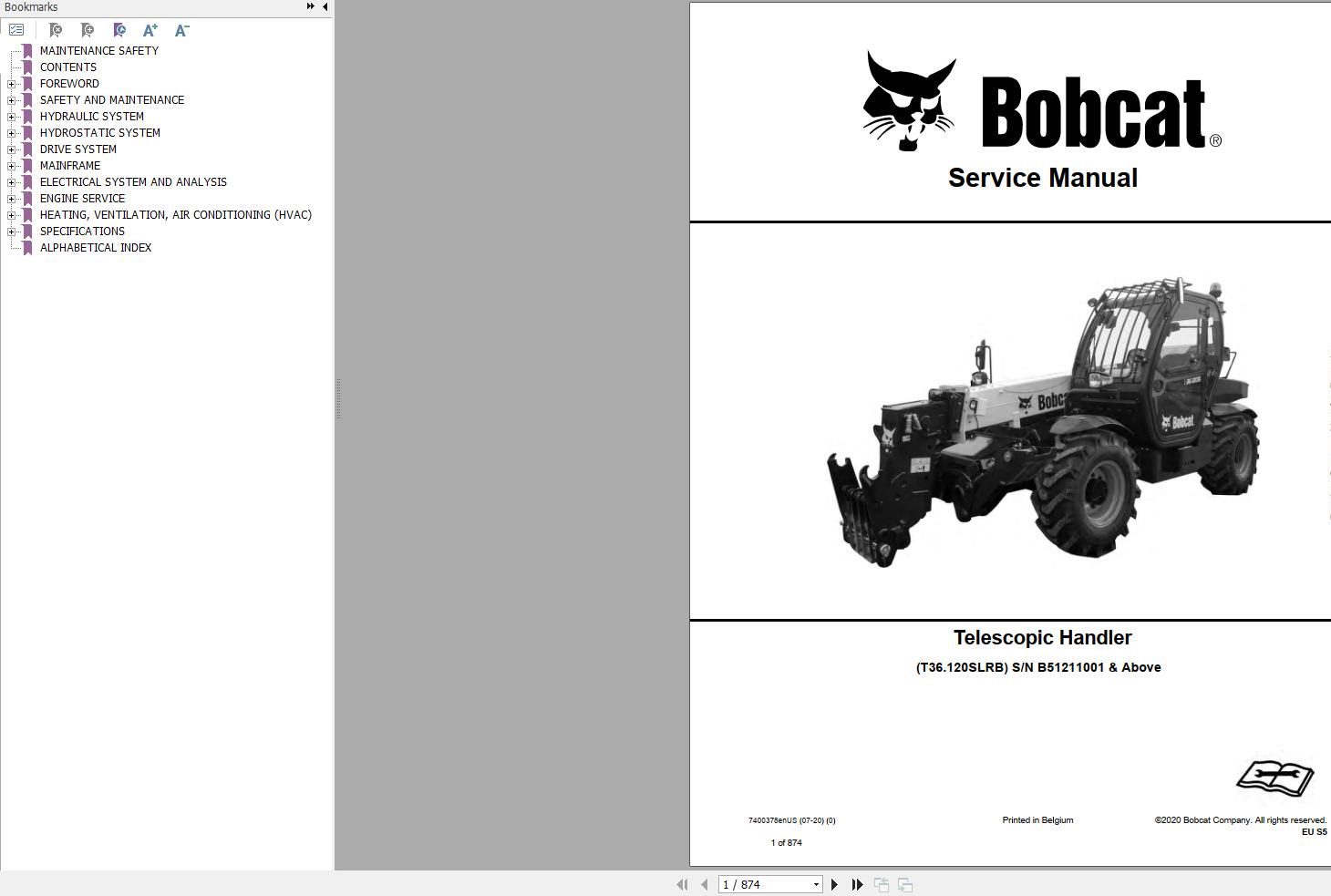
Task: Collapse the Bookmarks panel
Action: (325, 6)
